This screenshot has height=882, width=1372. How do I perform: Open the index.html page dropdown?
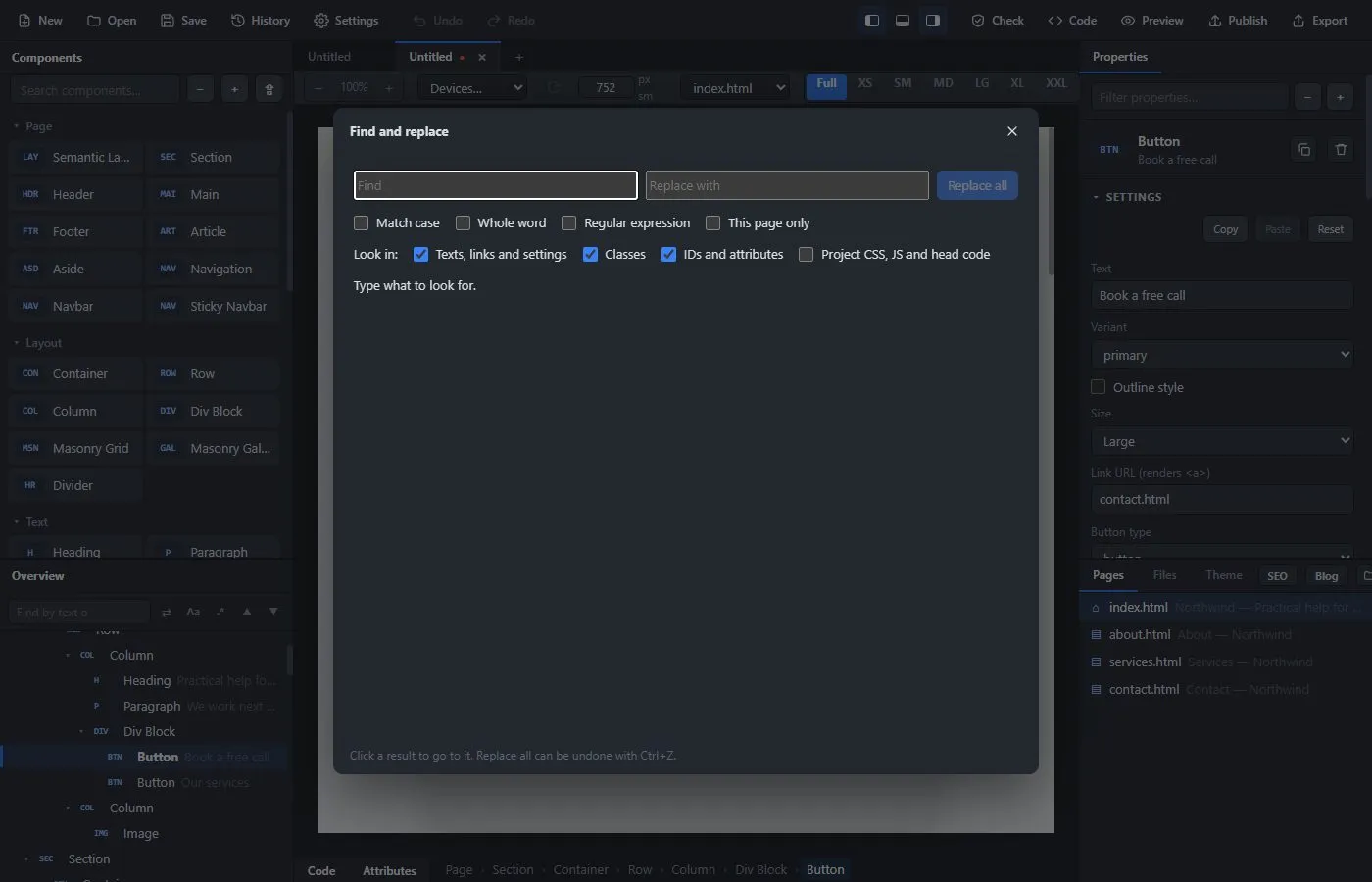click(735, 88)
